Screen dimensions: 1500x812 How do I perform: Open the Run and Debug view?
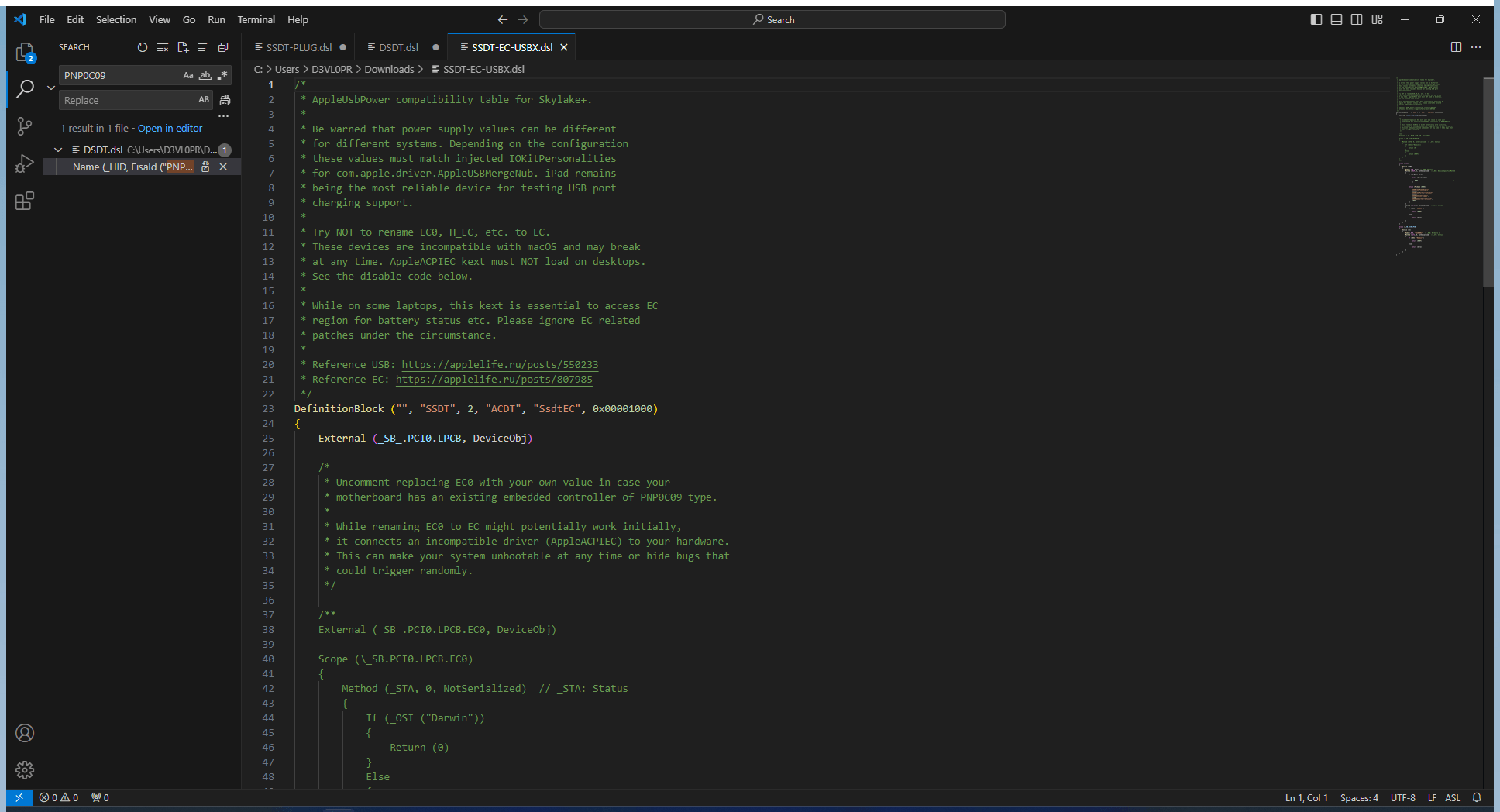click(x=25, y=163)
